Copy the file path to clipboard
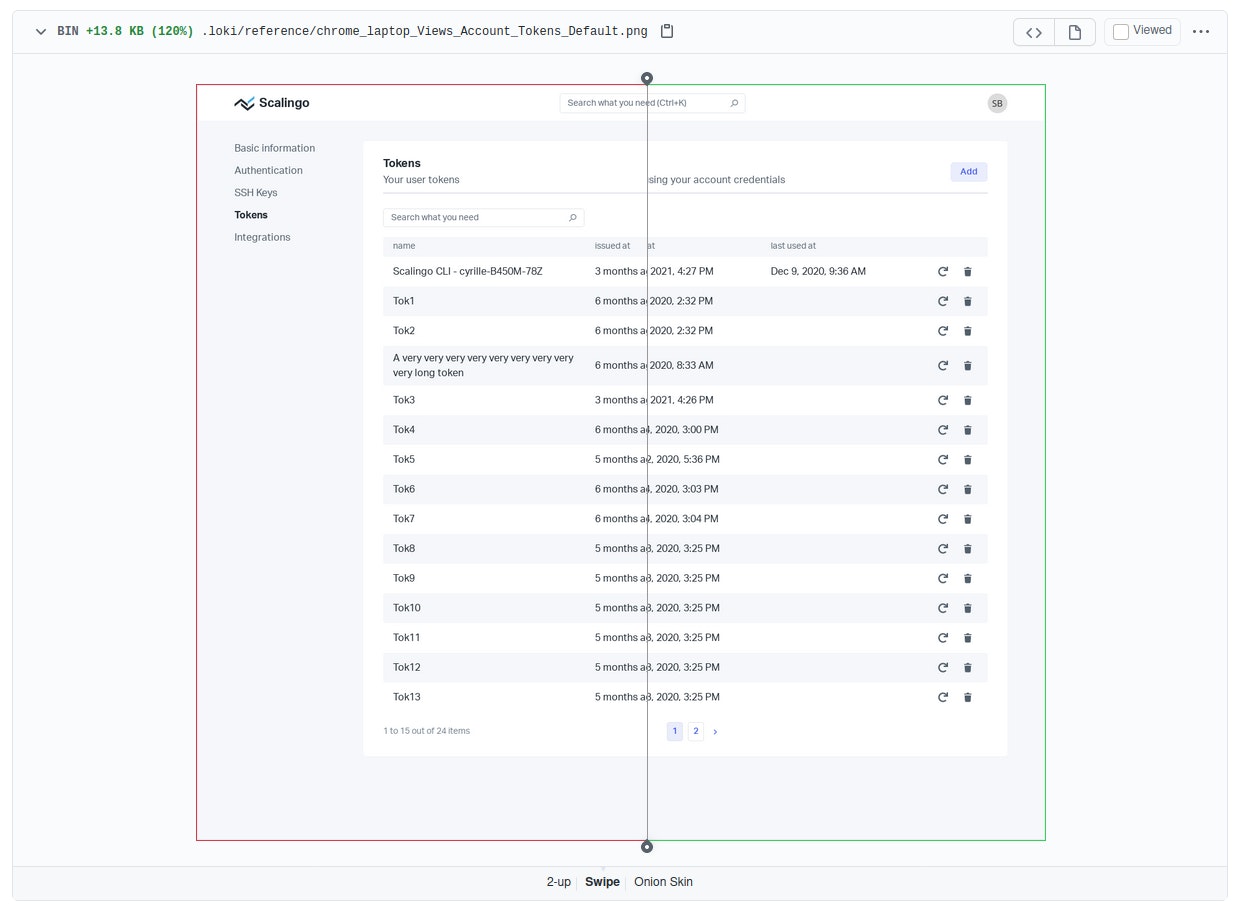The image size is (1244, 908). (x=666, y=31)
